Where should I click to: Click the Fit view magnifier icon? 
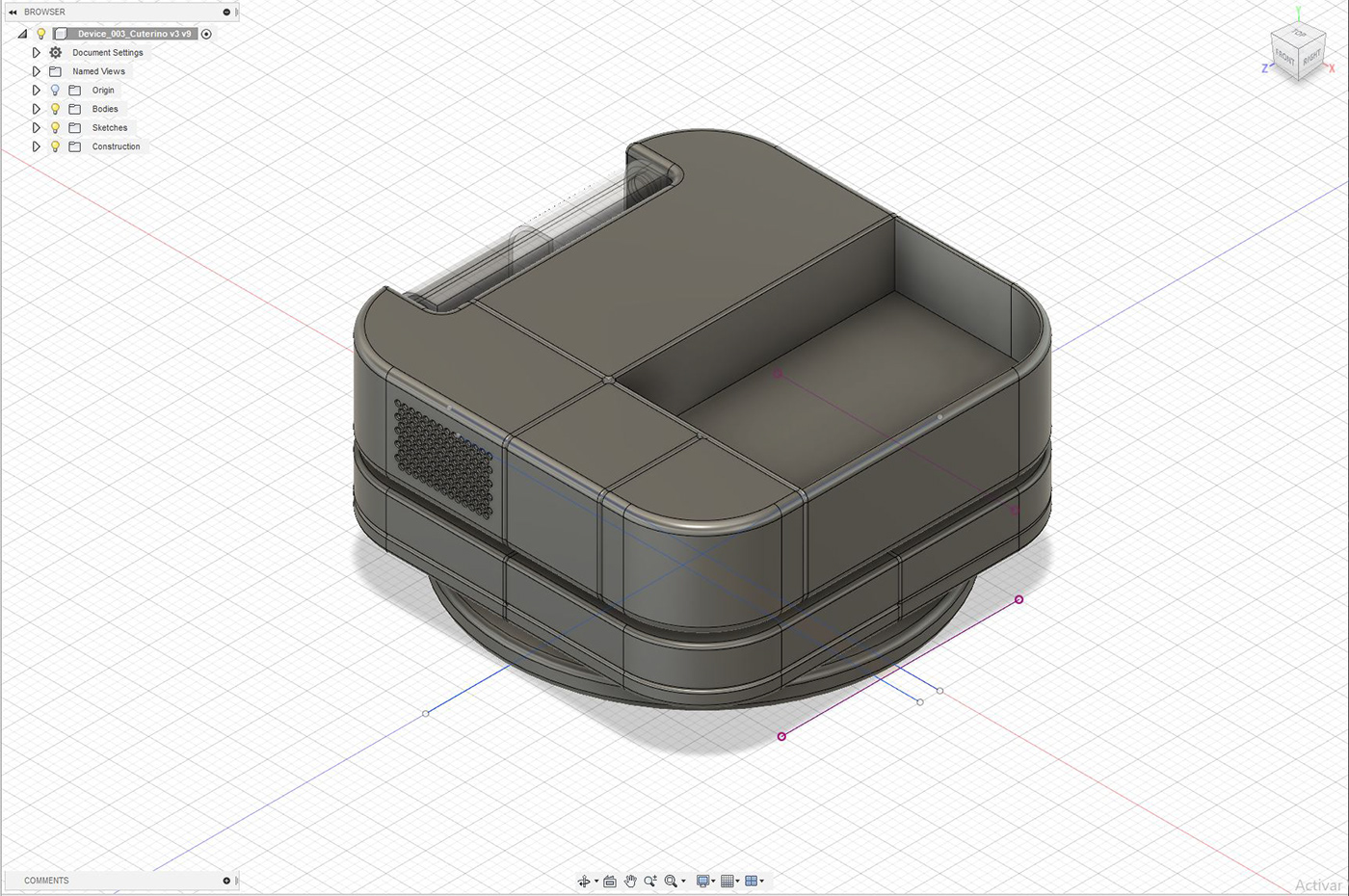(673, 881)
